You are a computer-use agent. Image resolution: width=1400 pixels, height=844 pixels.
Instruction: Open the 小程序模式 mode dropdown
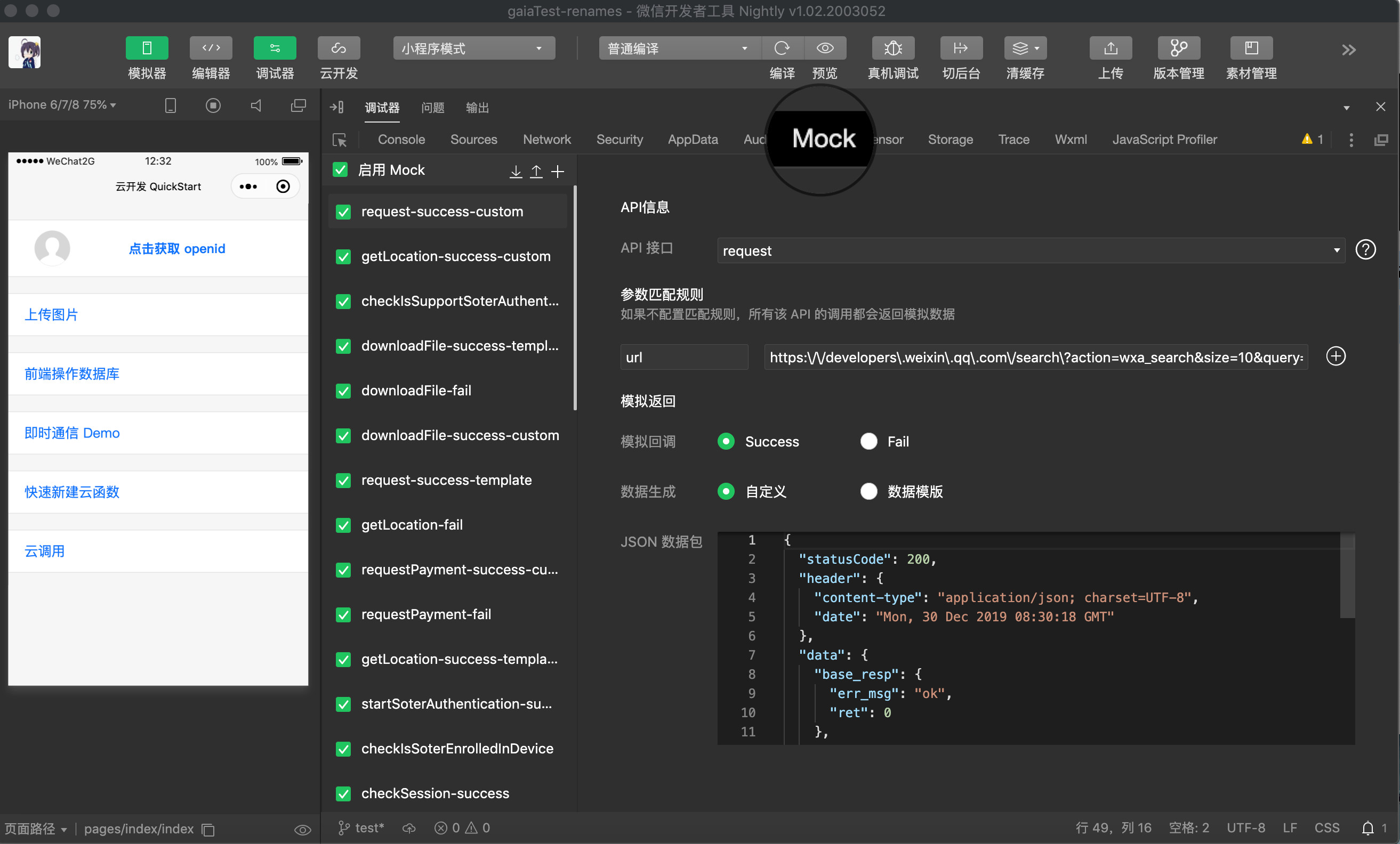(x=473, y=48)
